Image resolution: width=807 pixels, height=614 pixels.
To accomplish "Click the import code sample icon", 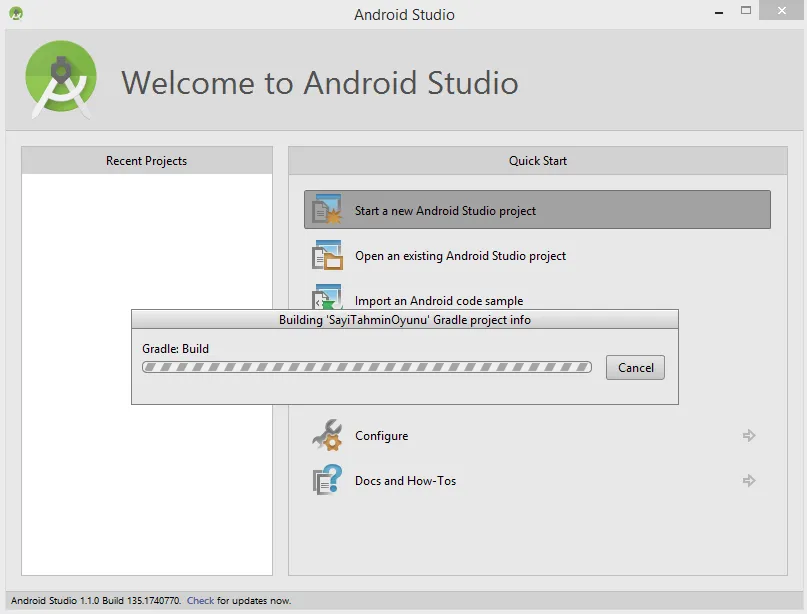I will click(x=327, y=297).
